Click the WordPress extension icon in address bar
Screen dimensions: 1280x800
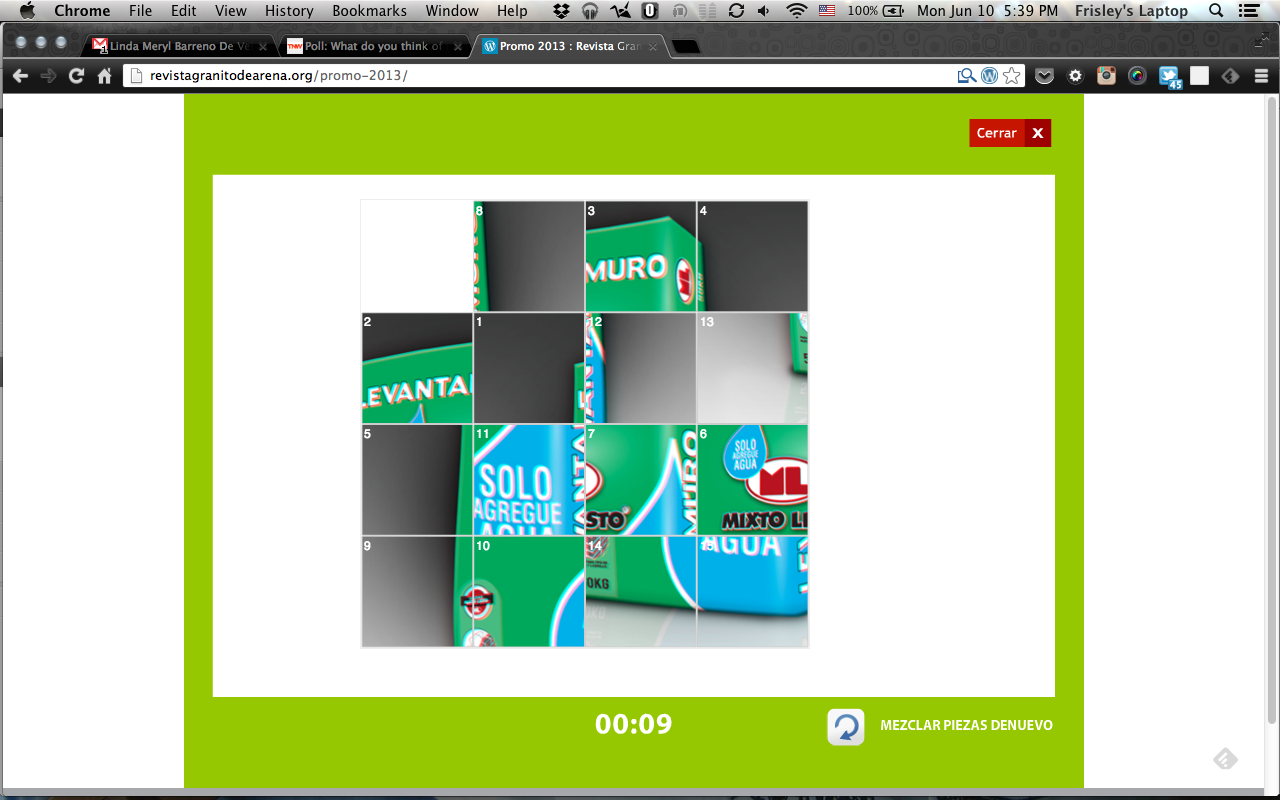tap(989, 76)
